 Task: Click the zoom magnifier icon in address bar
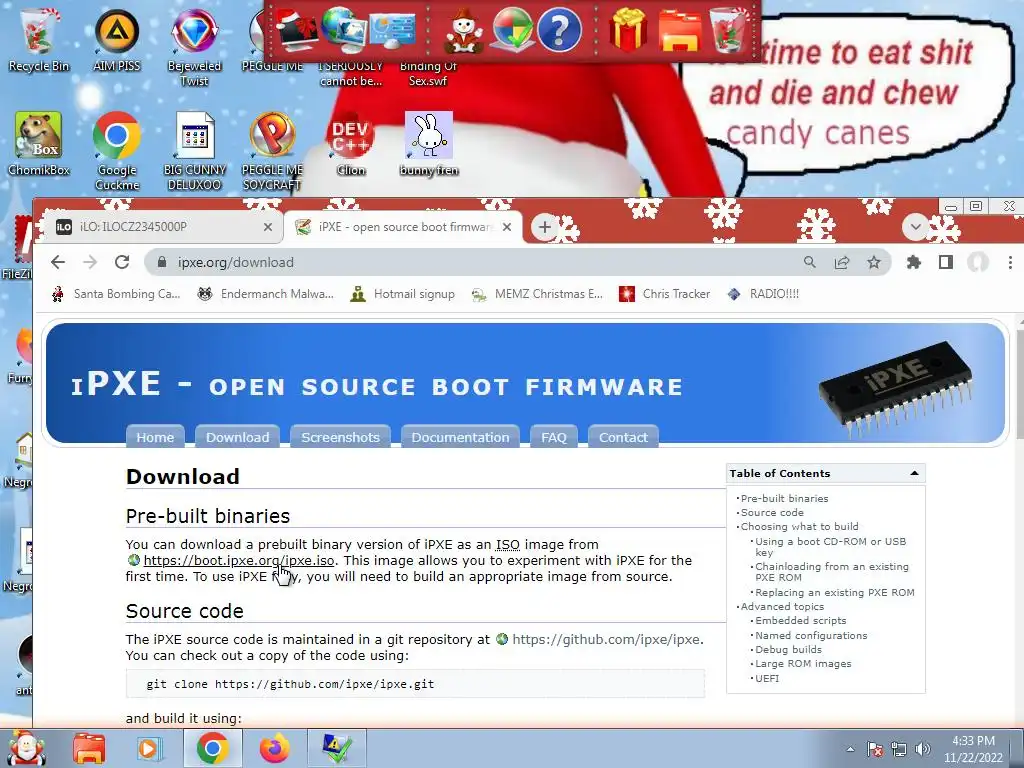(x=810, y=262)
